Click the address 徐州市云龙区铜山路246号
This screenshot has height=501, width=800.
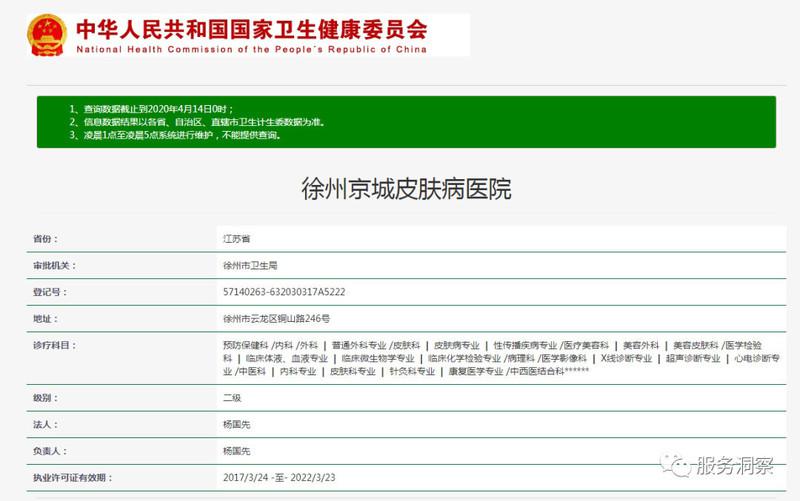pyautogui.click(x=275, y=318)
